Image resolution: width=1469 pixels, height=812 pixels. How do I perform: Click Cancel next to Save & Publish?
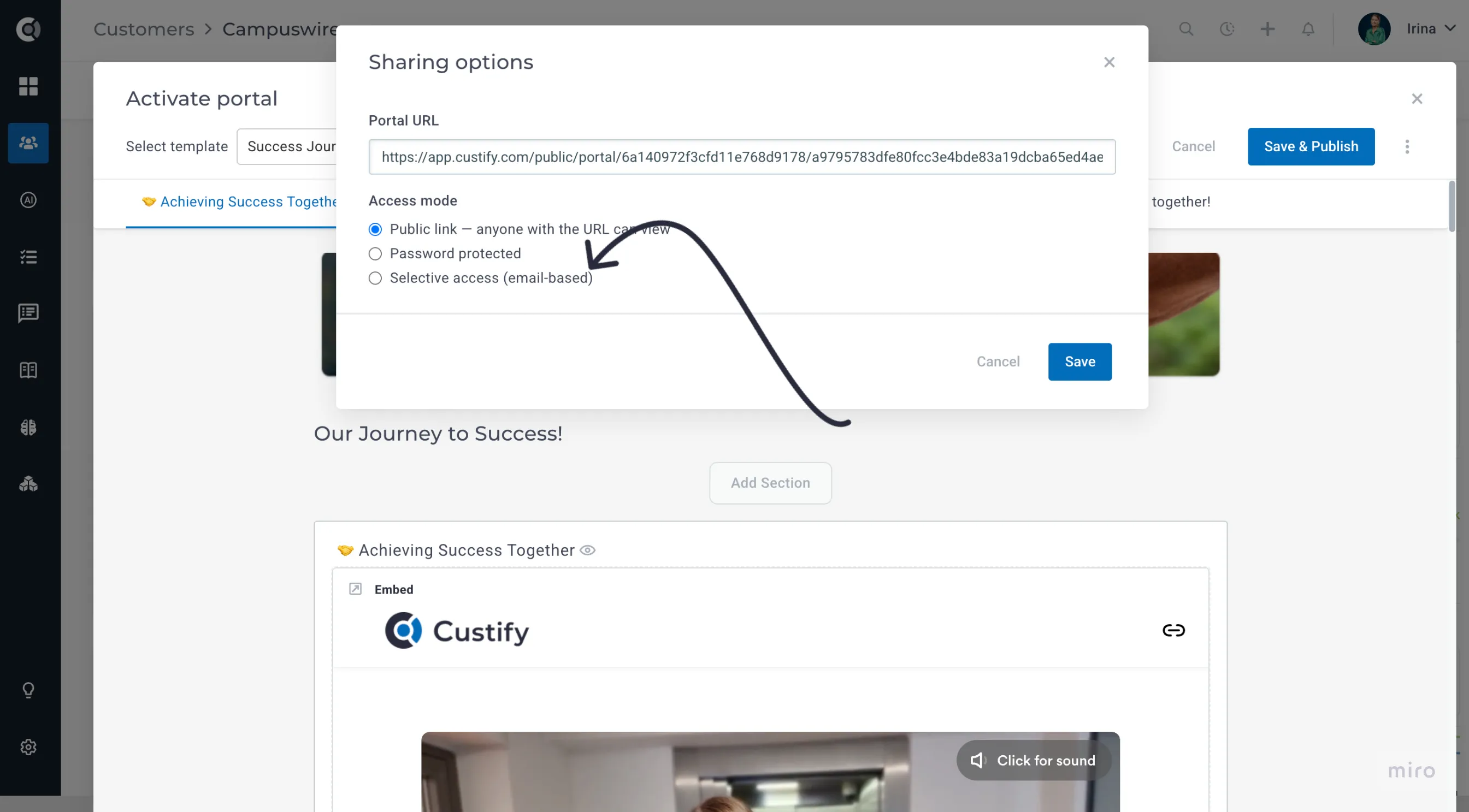pos(1193,146)
